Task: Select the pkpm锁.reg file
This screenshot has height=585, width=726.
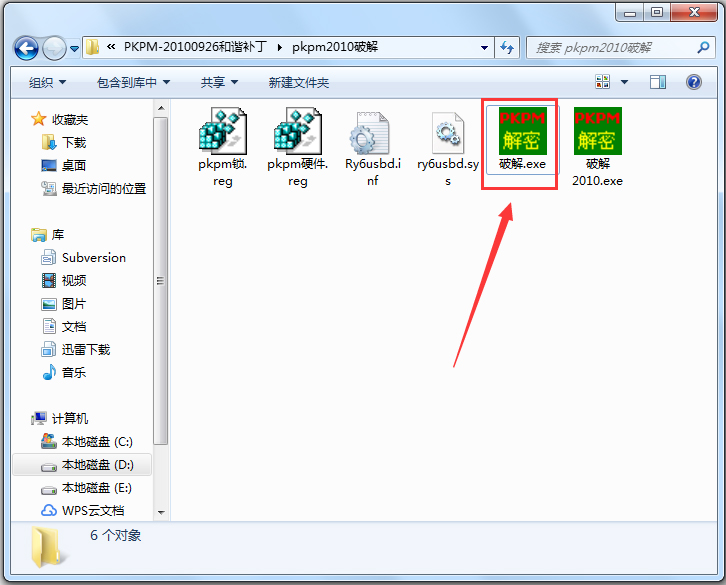Action: coord(223,147)
